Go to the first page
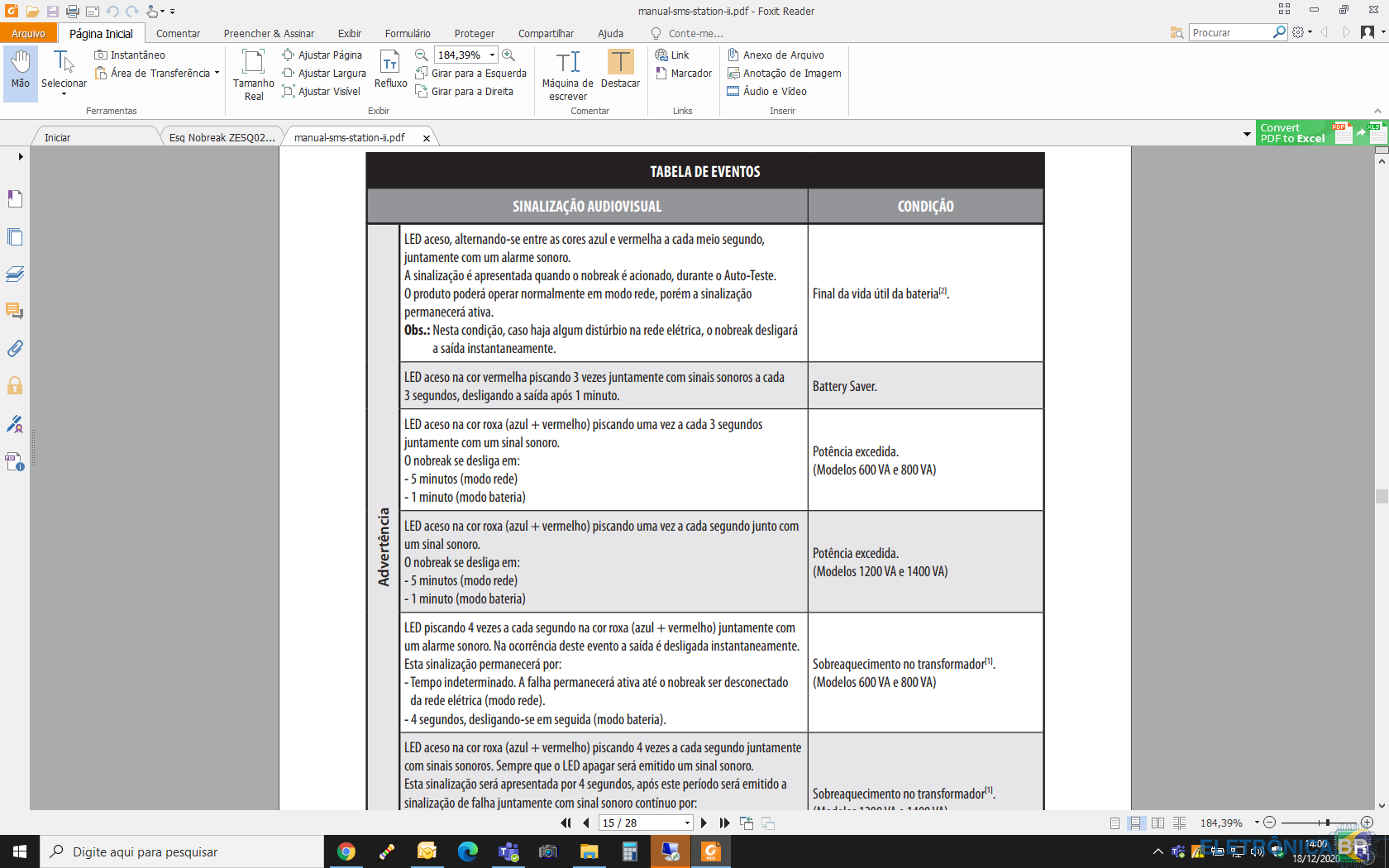 [566, 823]
